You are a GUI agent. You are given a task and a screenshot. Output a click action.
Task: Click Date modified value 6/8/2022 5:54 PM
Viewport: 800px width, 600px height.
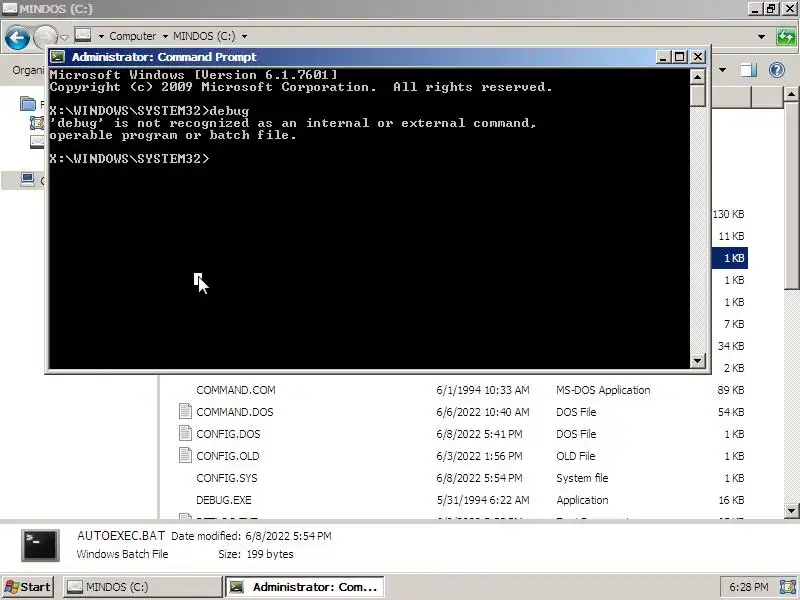tap(288, 536)
